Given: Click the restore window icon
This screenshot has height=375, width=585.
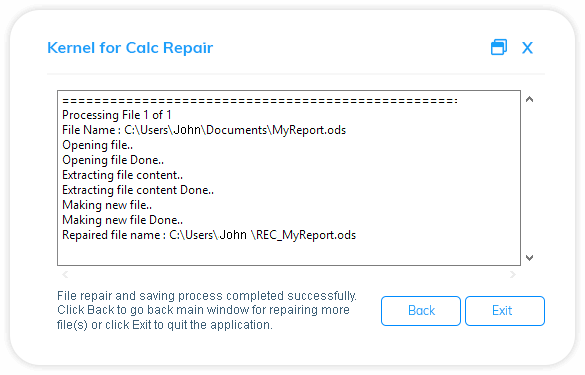Looking at the screenshot, I should (x=499, y=47).
